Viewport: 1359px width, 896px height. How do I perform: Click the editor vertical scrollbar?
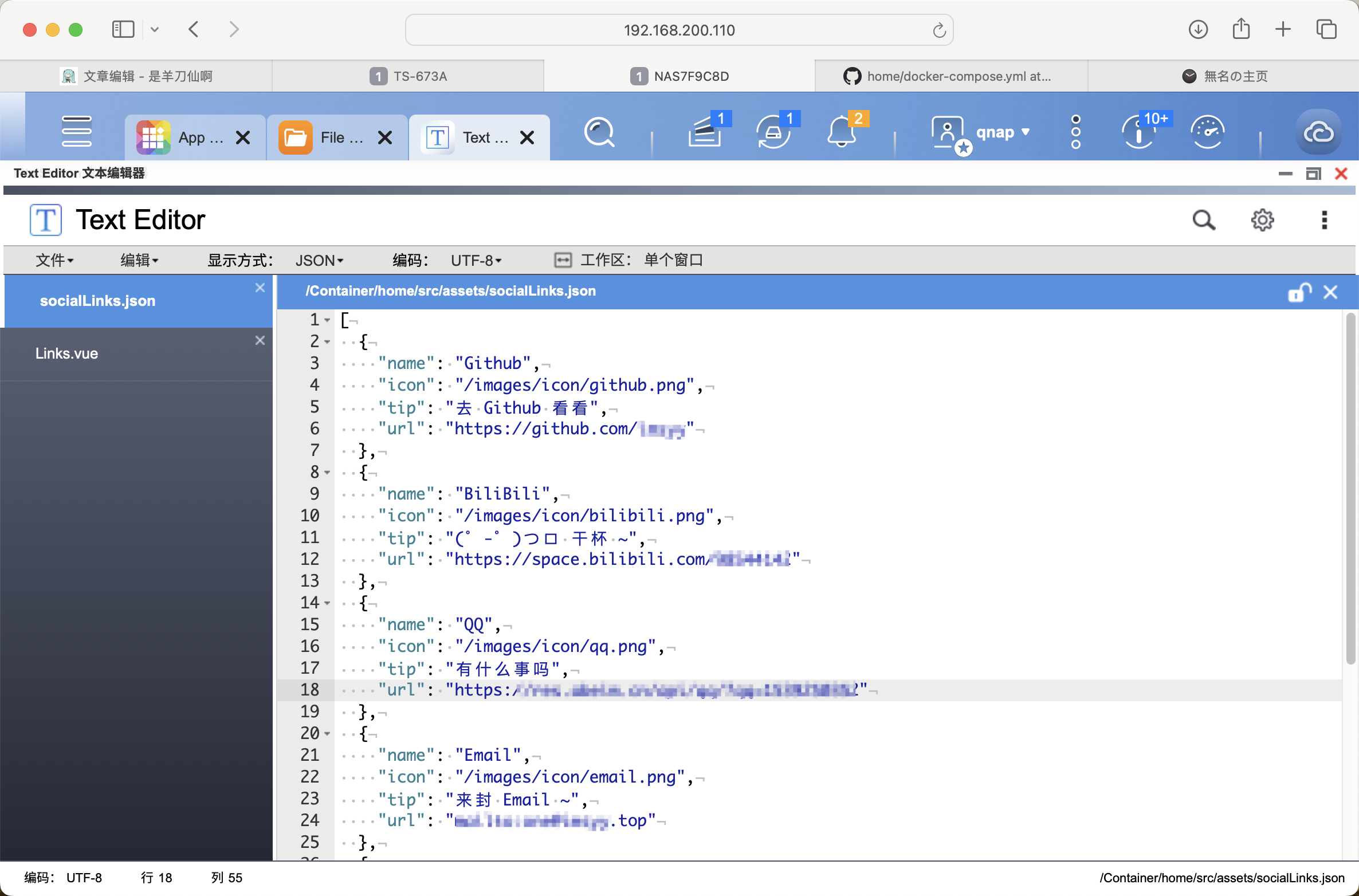1350,488
